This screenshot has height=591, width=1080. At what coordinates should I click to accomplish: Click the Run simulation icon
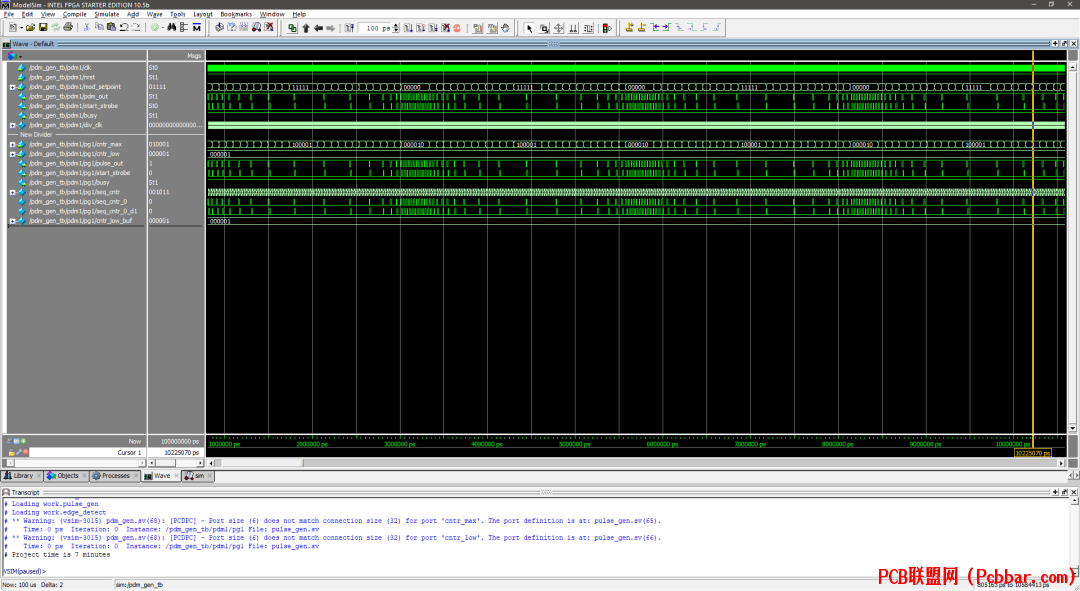tap(408, 28)
